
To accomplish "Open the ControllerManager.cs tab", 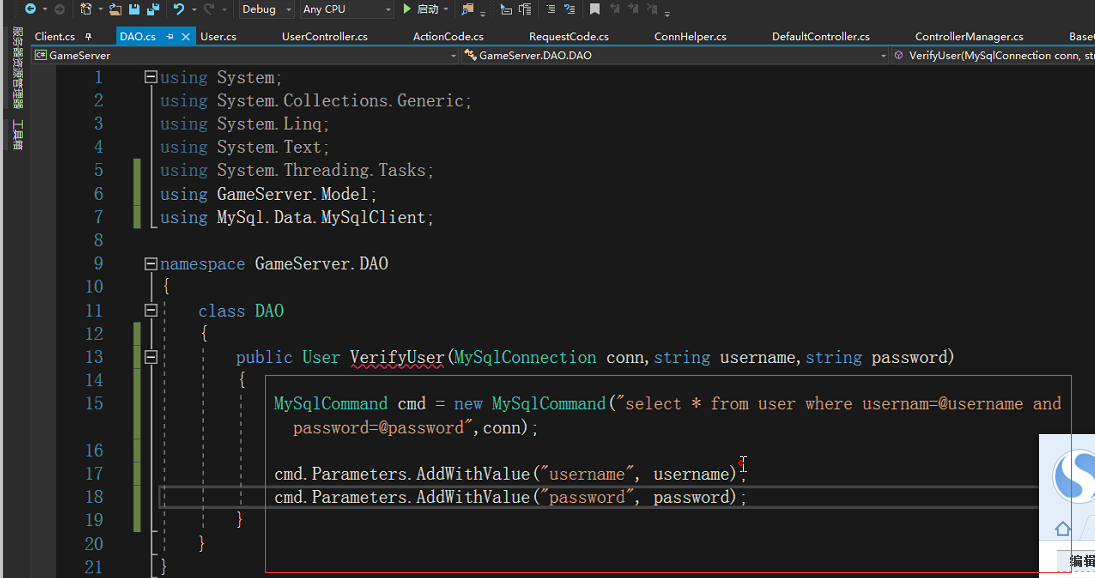I will pyautogui.click(x=969, y=36).
